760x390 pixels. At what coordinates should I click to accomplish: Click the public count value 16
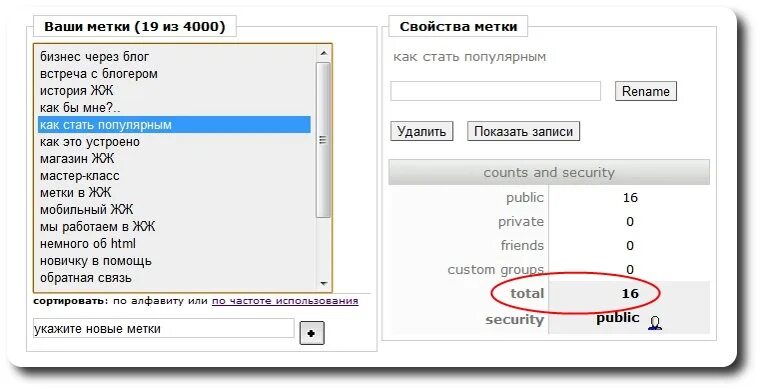(630, 198)
